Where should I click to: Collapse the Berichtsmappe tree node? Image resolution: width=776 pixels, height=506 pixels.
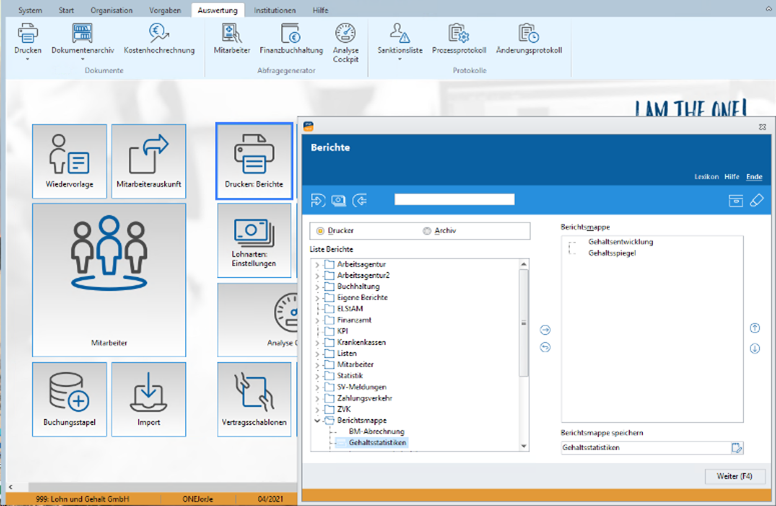pos(317,420)
